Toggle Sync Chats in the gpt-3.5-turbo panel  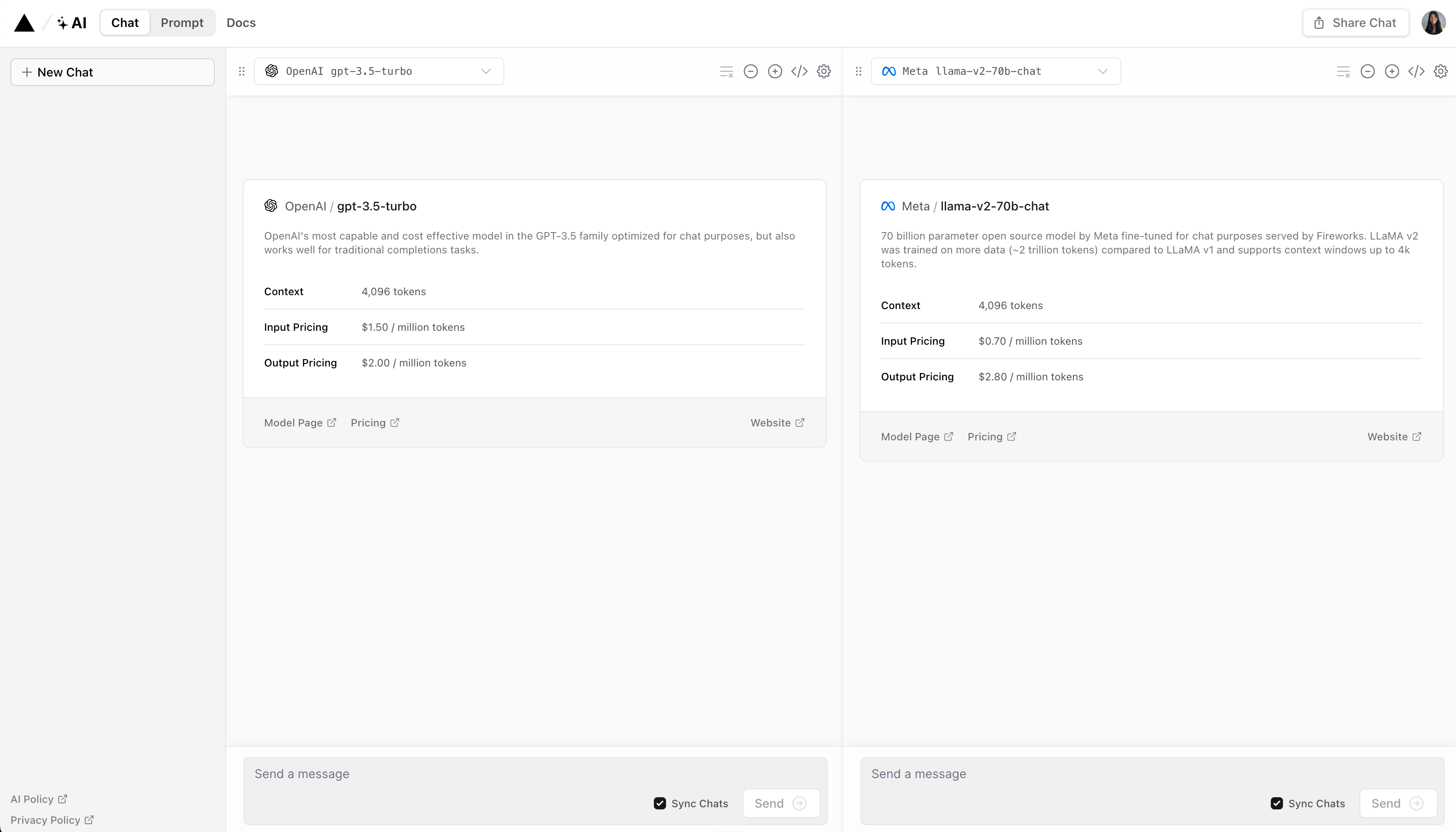660,803
